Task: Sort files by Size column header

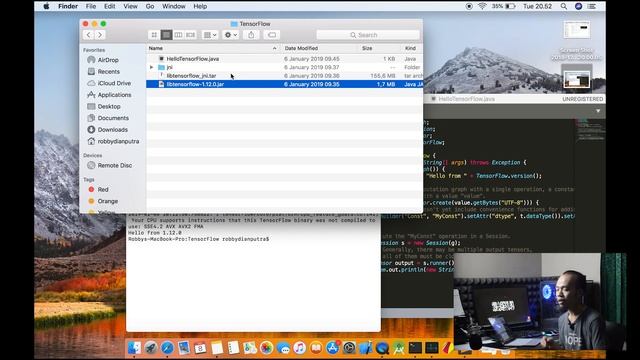Action: click(x=379, y=48)
